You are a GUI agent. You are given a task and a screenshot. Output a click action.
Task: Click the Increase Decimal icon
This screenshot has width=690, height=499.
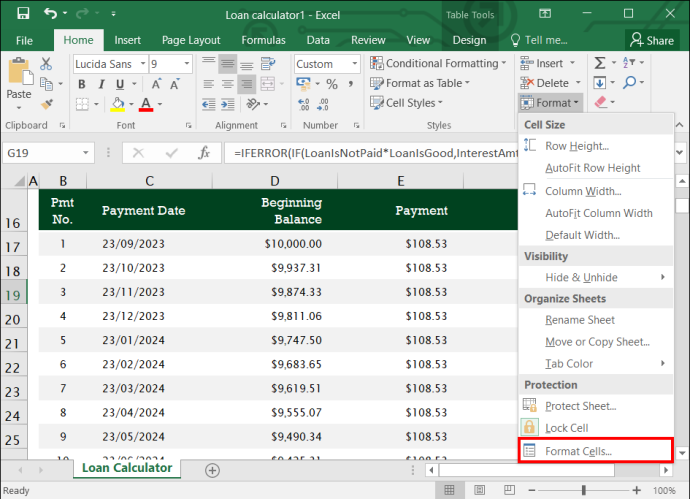click(x=304, y=104)
